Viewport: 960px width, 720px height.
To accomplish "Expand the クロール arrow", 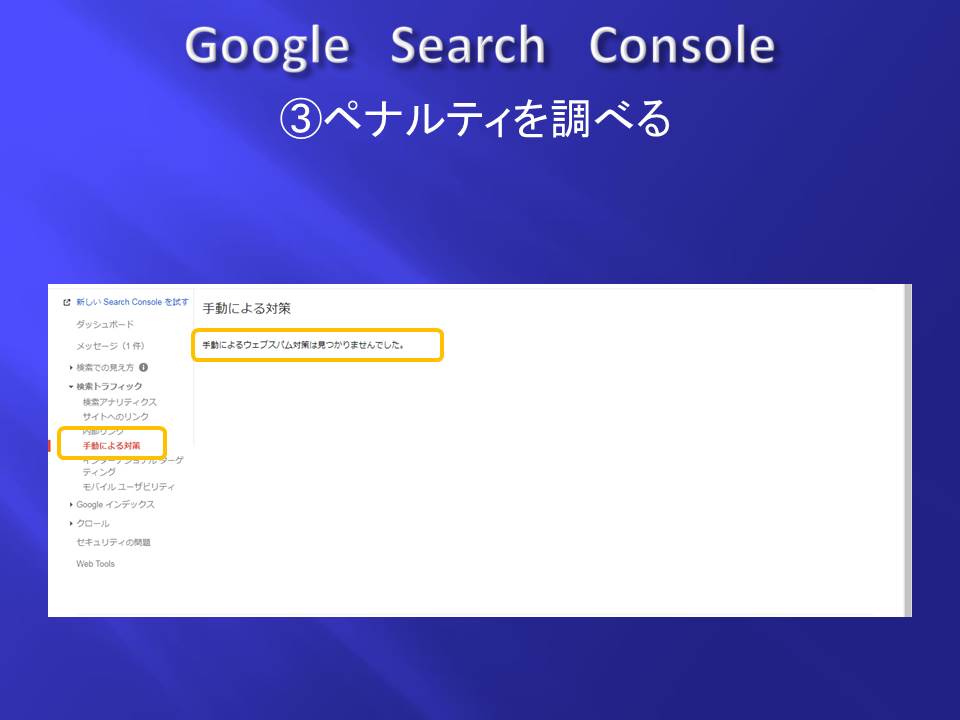I will coord(71,523).
